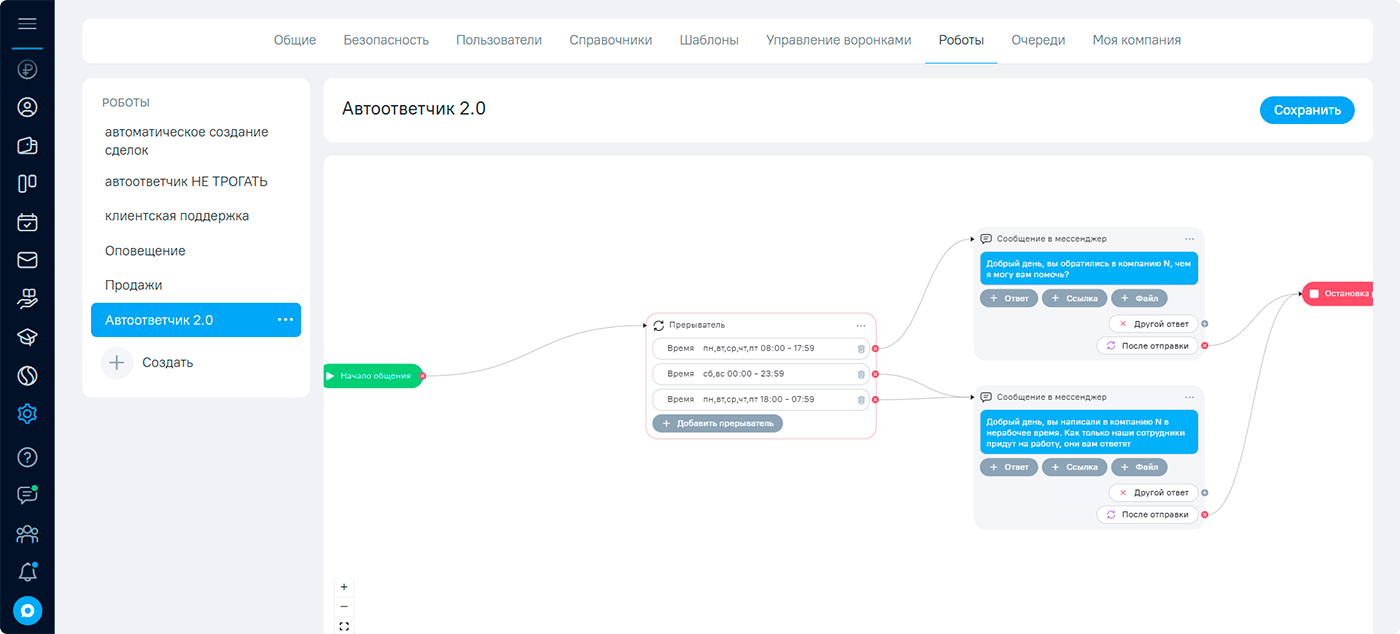
Task: Click the help question mark icon
Action: [x=27, y=457]
